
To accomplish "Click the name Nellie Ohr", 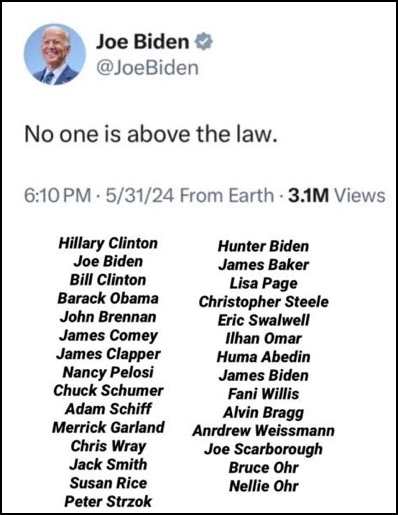I will pyautogui.click(x=264, y=486).
